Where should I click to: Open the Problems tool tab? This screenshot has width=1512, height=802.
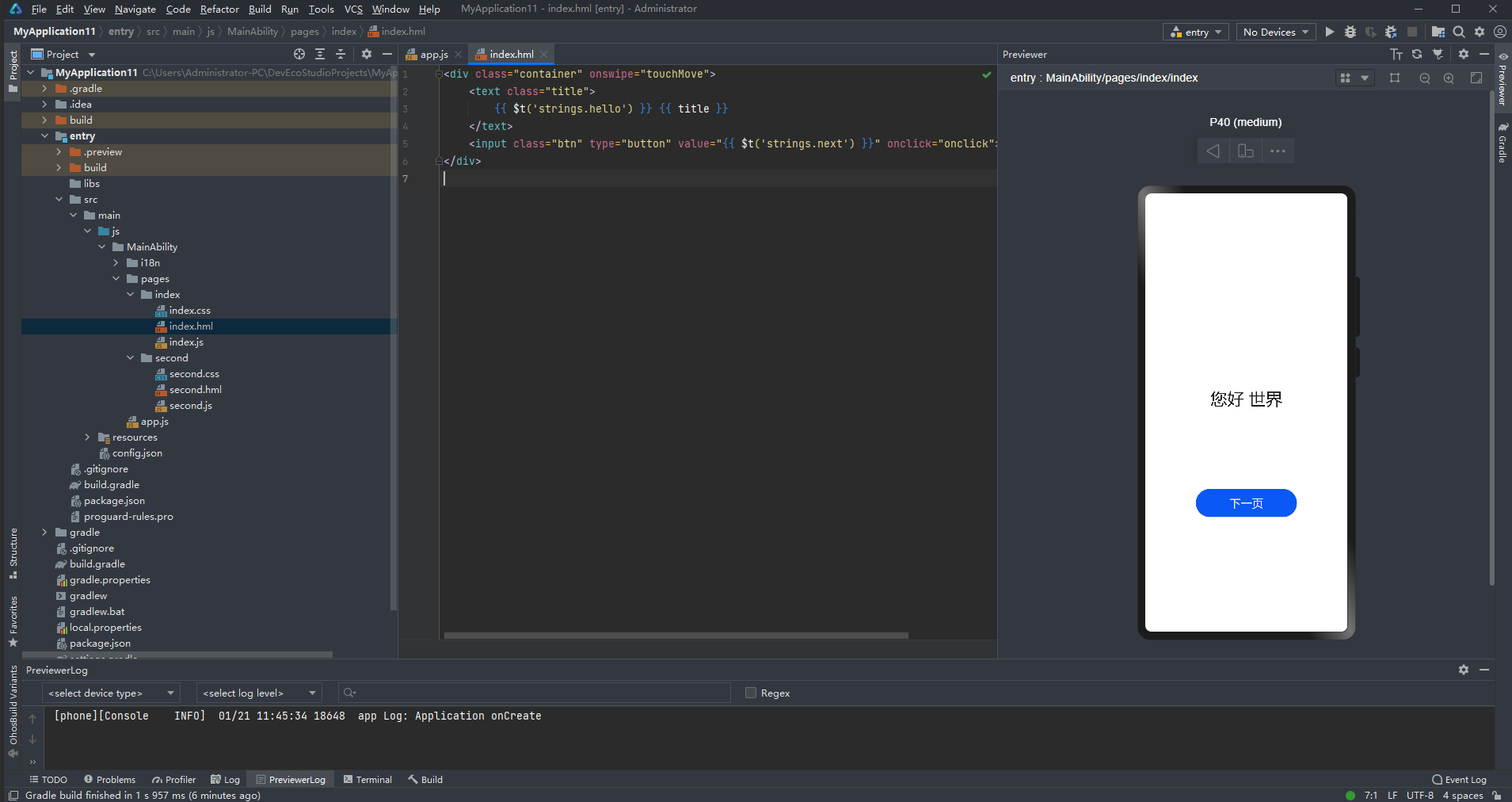pos(110,780)
